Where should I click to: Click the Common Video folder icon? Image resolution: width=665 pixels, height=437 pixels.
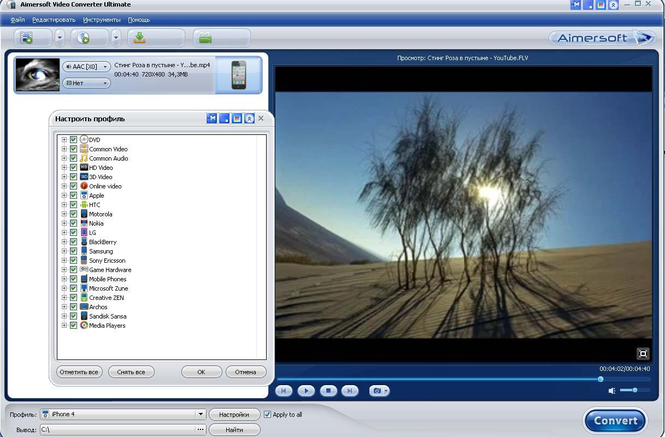tap(84, 148)
